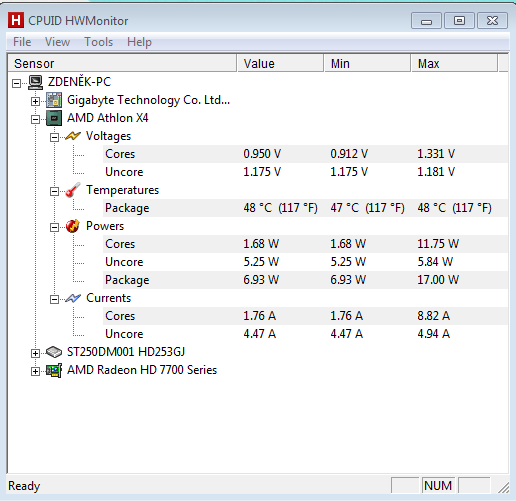Click the Min column header
Viewport: 516px width, 501px height.
click(367, 63)
